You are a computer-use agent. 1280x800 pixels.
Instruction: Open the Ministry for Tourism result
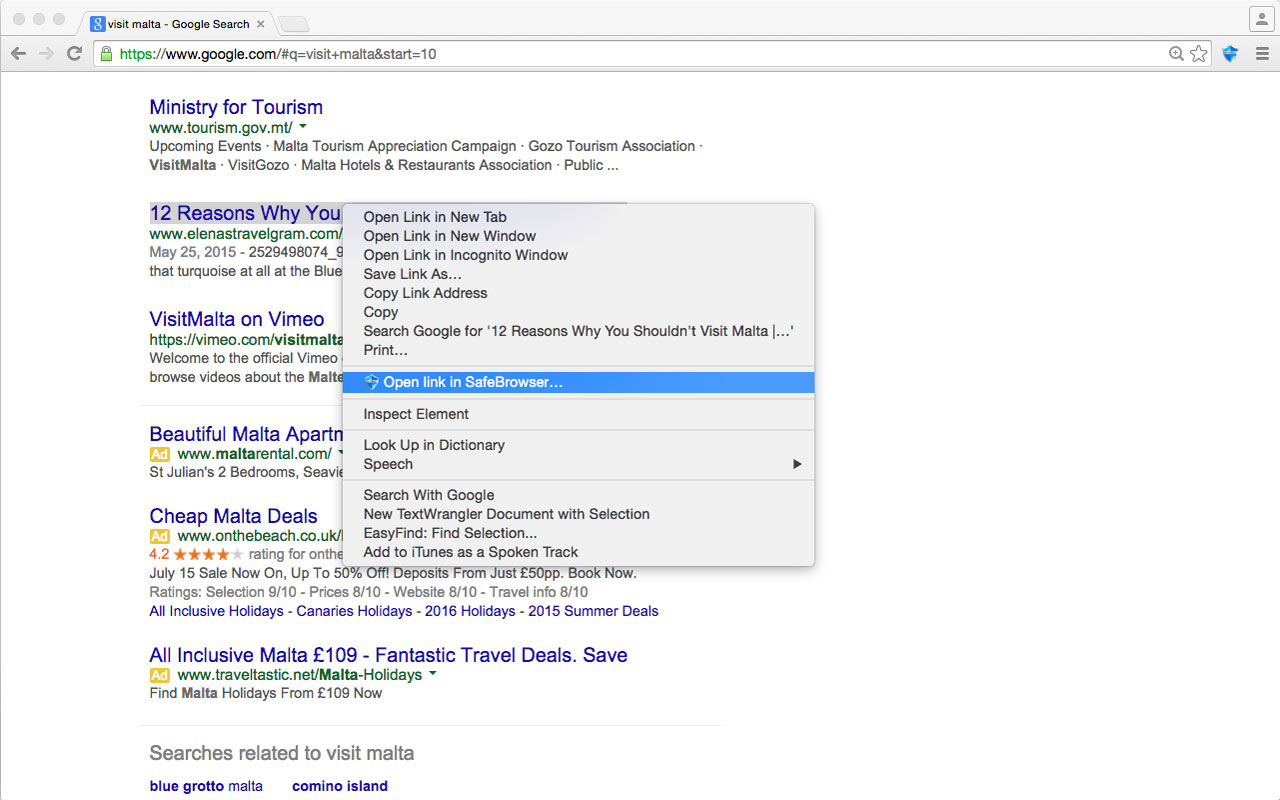pos(236,107)
